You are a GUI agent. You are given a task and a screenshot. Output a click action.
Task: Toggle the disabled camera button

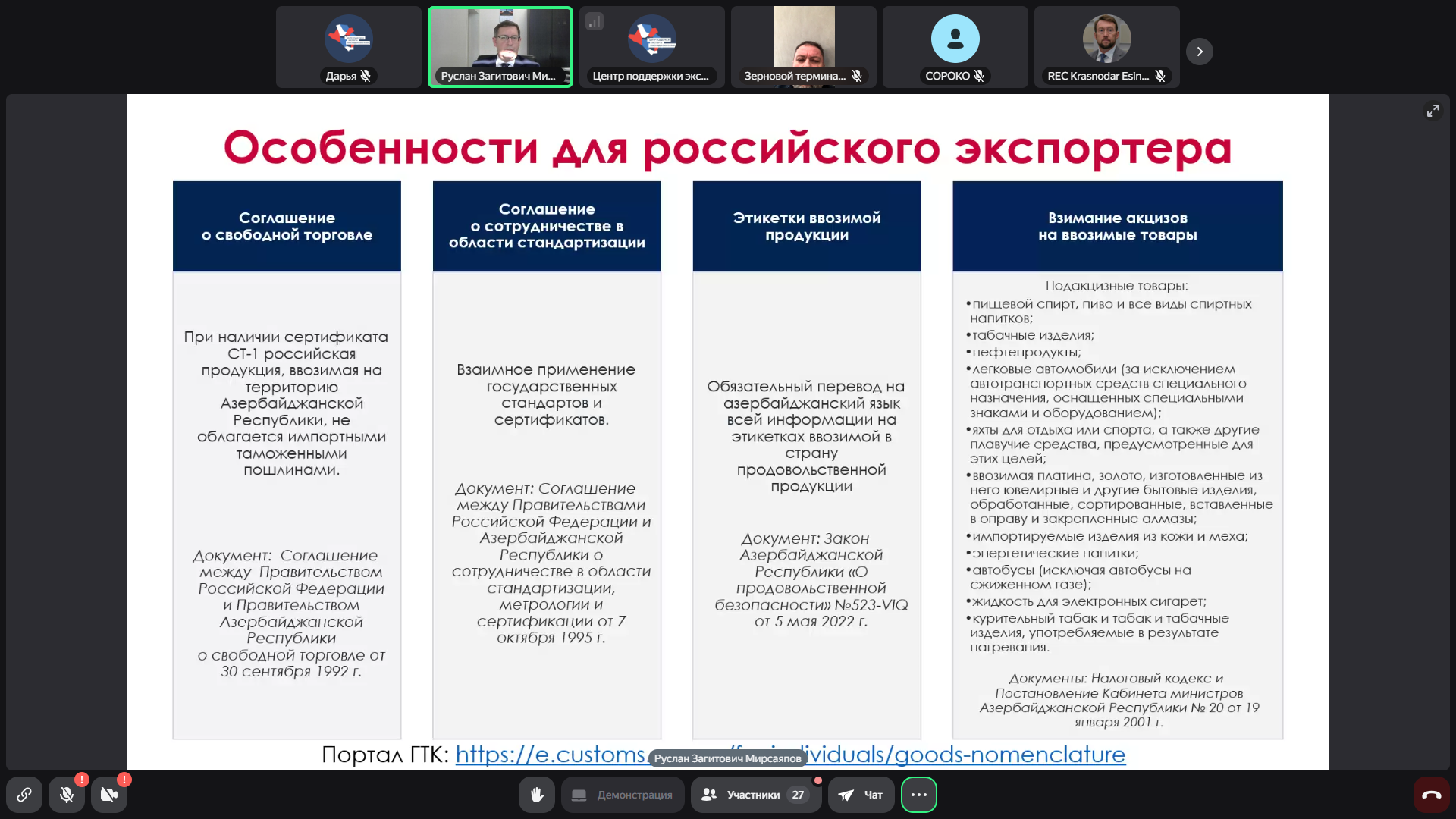(x=109, y=795)
